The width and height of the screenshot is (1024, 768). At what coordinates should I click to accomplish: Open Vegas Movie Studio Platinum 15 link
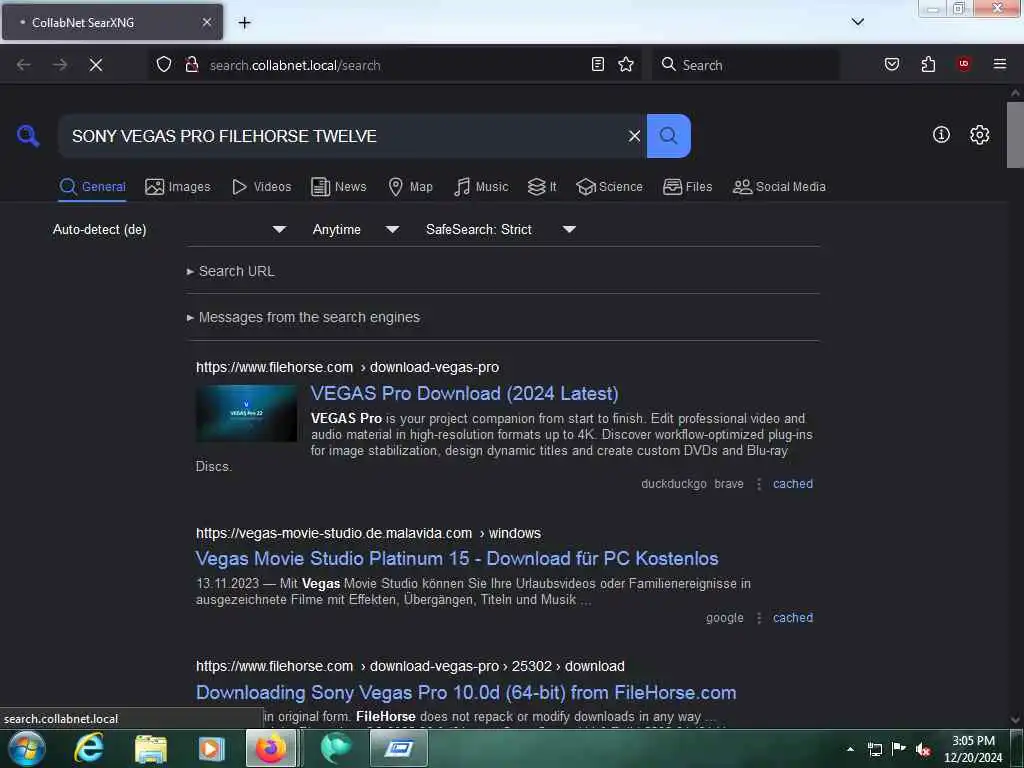tap(457, 558)
